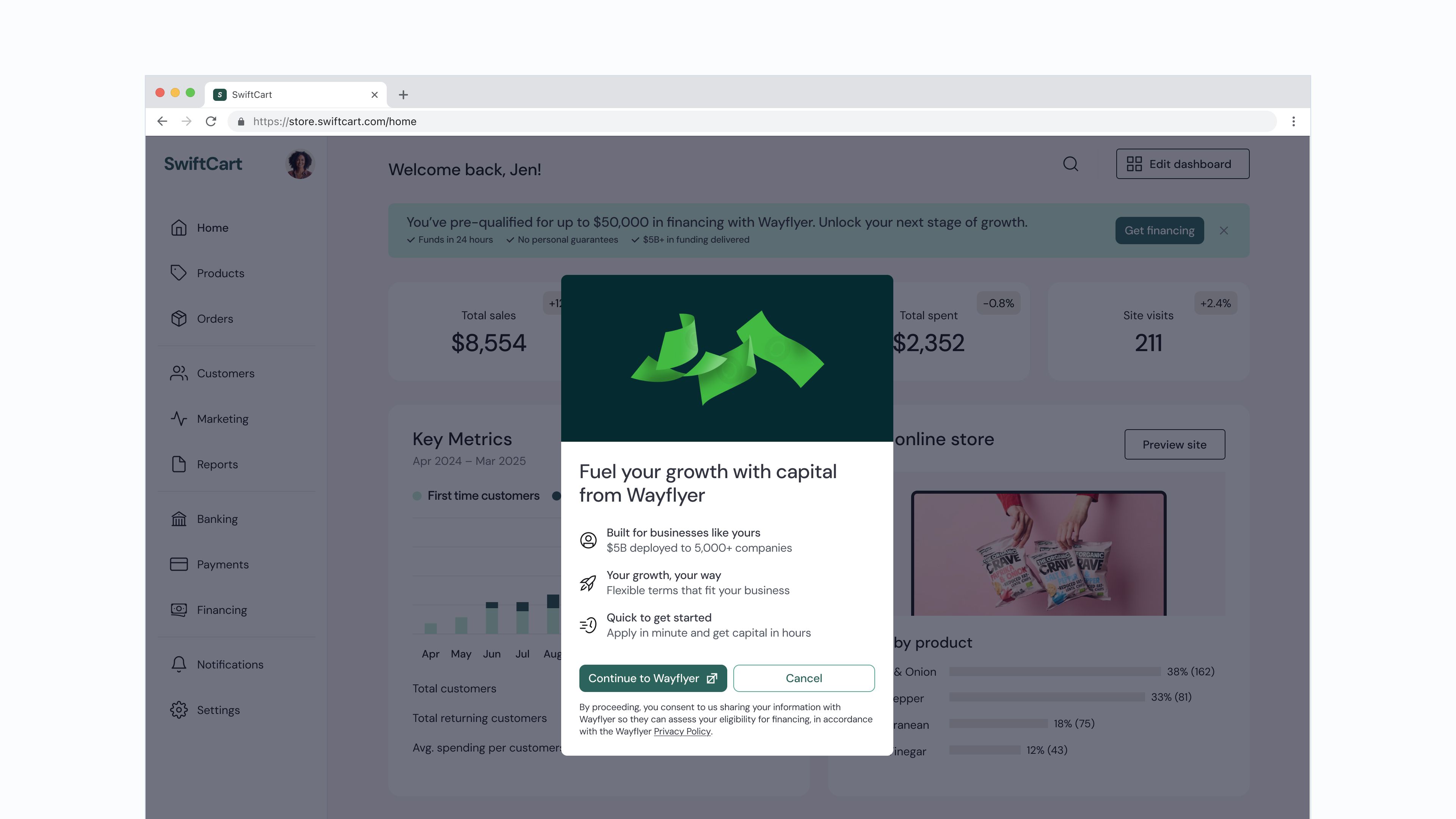This screenshot has width=1456, height=819.
Task: Close the SwiftCart browser tab
Action: (374, 95)
